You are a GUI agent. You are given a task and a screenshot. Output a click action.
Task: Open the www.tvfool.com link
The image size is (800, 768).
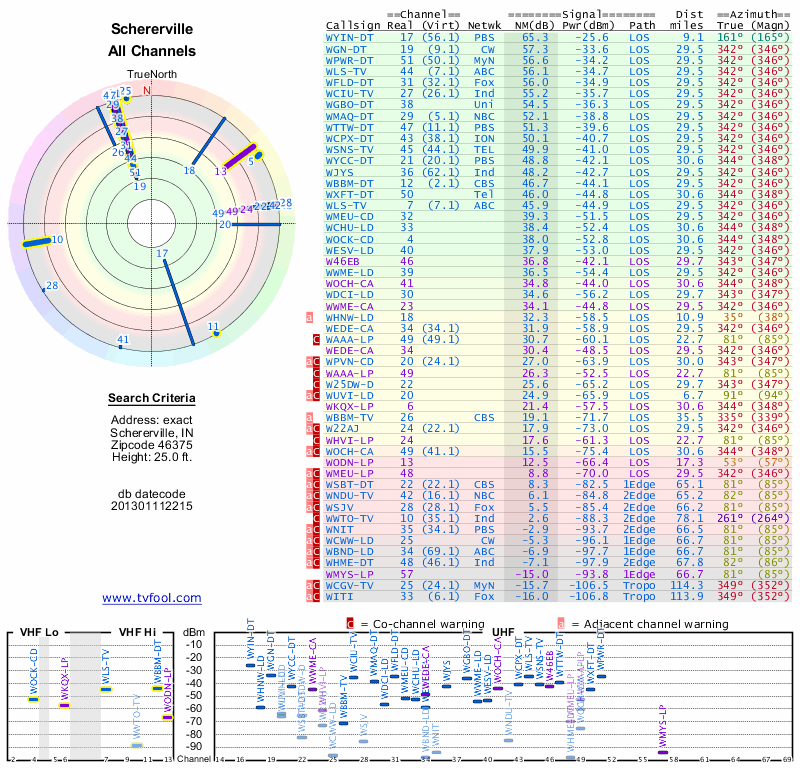coord(152,598)
